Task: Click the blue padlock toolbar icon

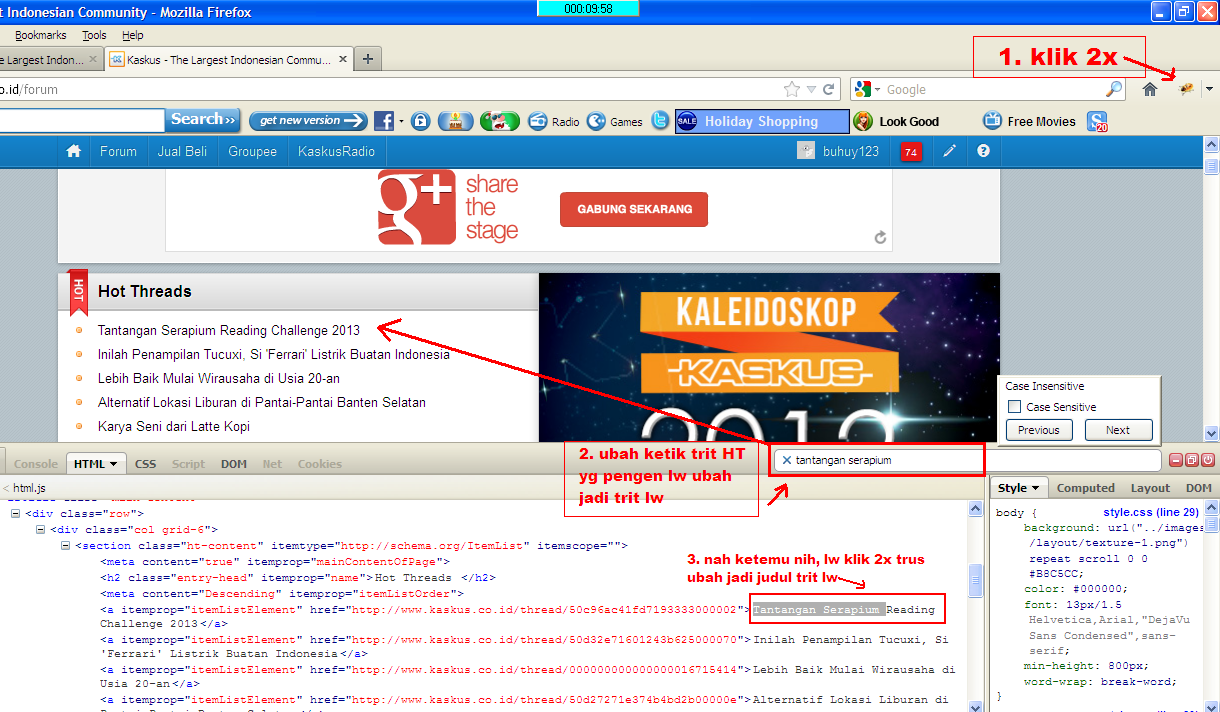Action: pos(420,121)
